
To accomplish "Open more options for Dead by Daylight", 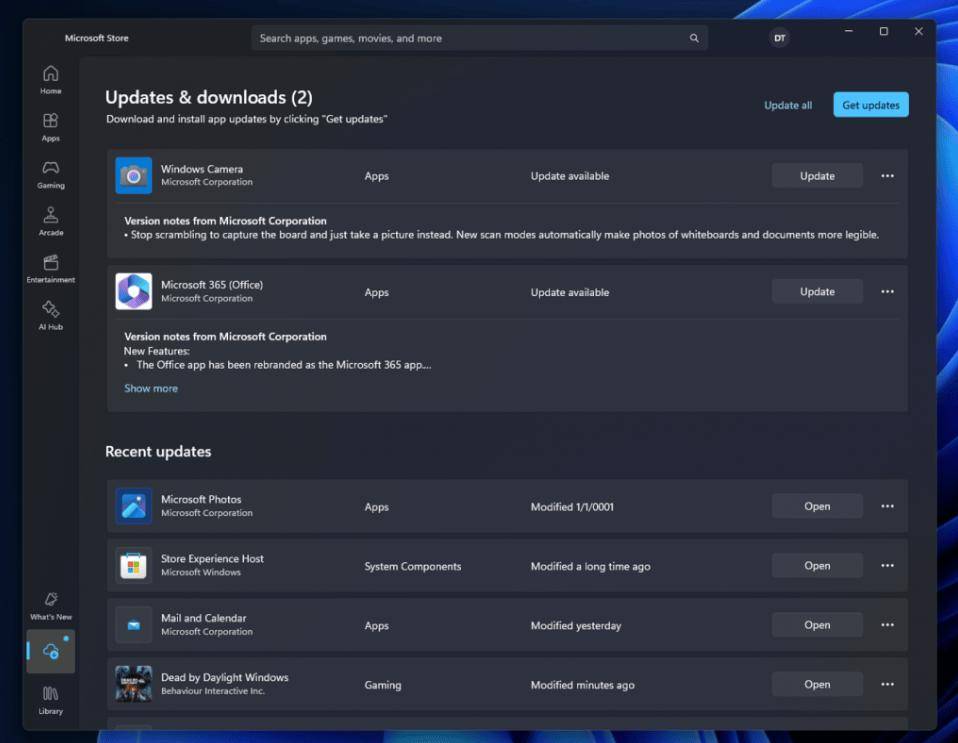I will tap(887, 684).
